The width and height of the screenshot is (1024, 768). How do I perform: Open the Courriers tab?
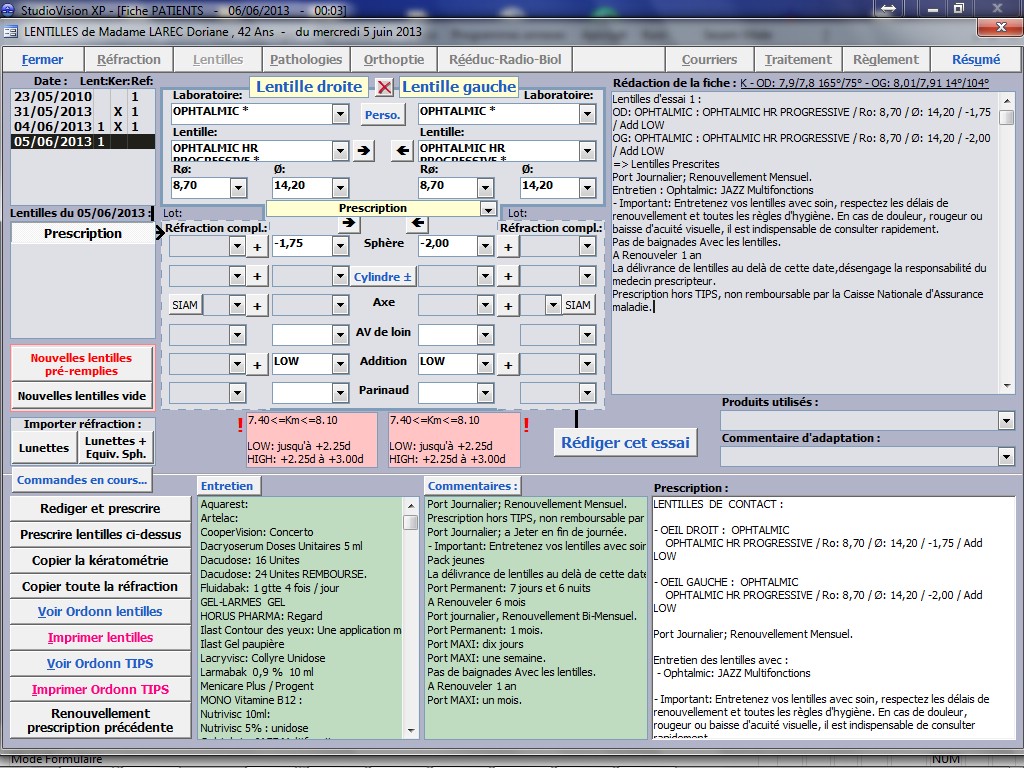pyautogui.click(x=709, y=60)
